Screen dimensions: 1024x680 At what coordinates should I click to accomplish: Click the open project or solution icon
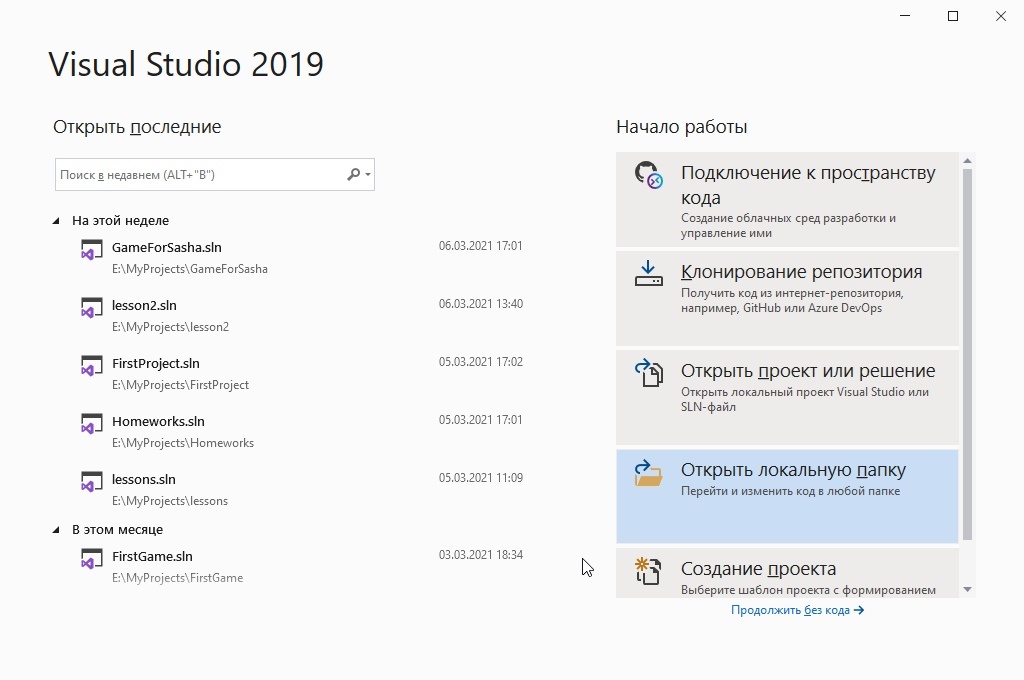click(648, 373)
